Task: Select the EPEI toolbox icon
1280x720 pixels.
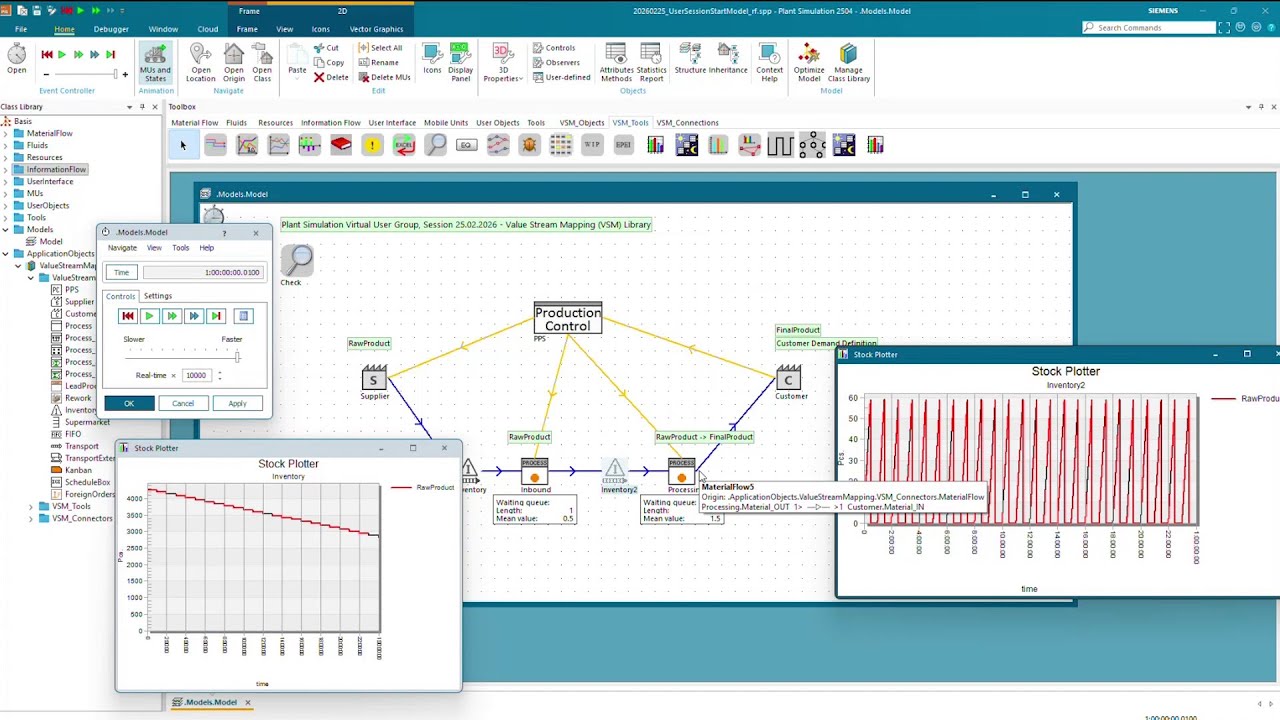Action: pyautogui.click(x=623, y=146)
